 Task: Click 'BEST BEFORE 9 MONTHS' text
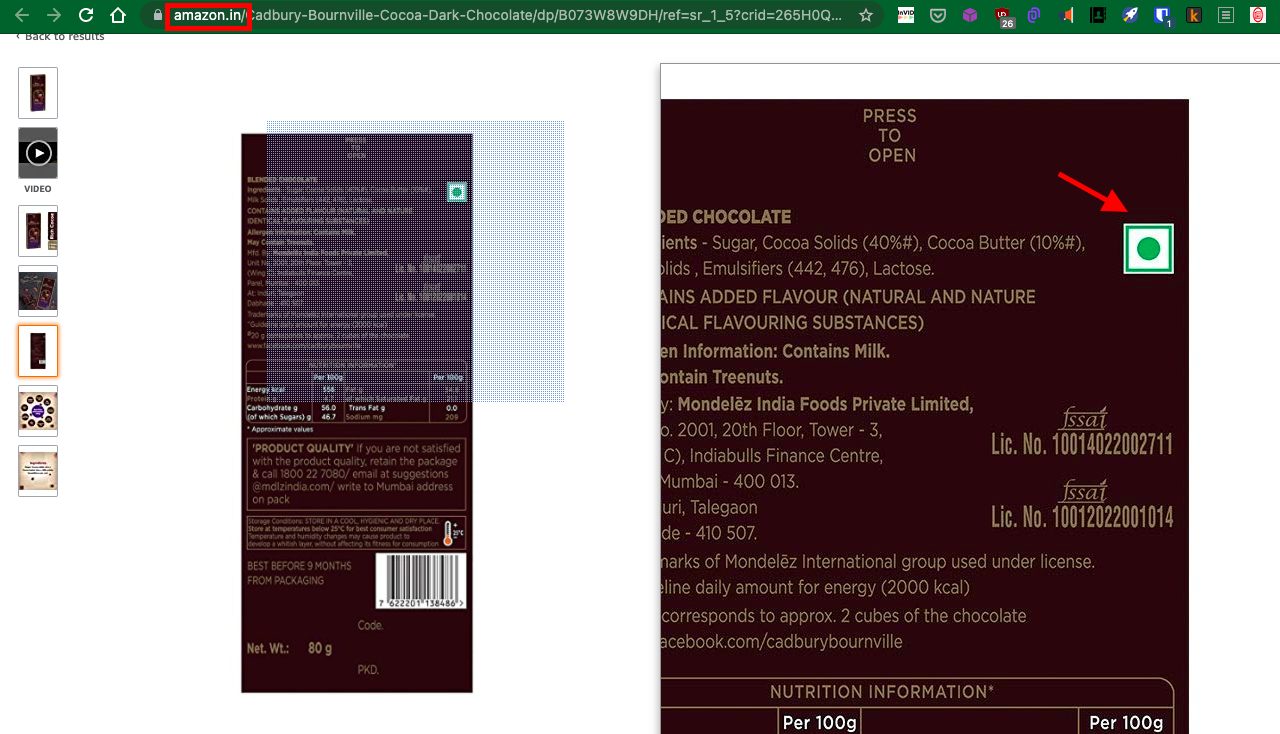point(299,566)
